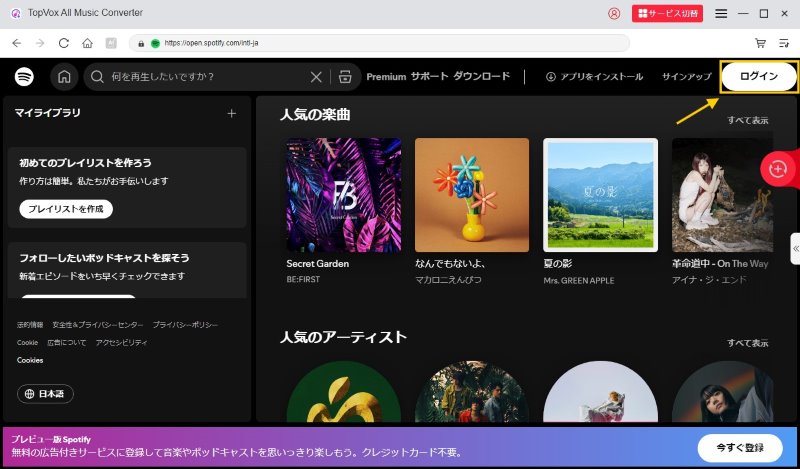Click 安全性&プライバシーセンター link
The height and width of the screenshot is (469, 800).
[x=97, y=325]
